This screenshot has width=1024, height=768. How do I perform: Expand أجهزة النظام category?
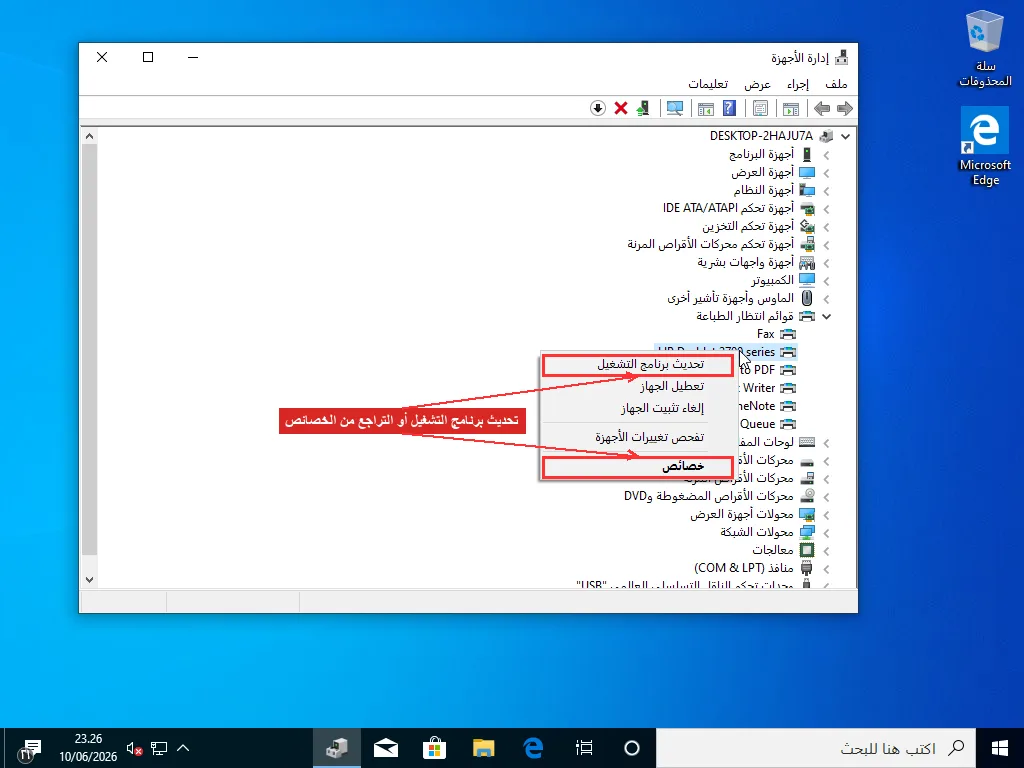(826, 191)
